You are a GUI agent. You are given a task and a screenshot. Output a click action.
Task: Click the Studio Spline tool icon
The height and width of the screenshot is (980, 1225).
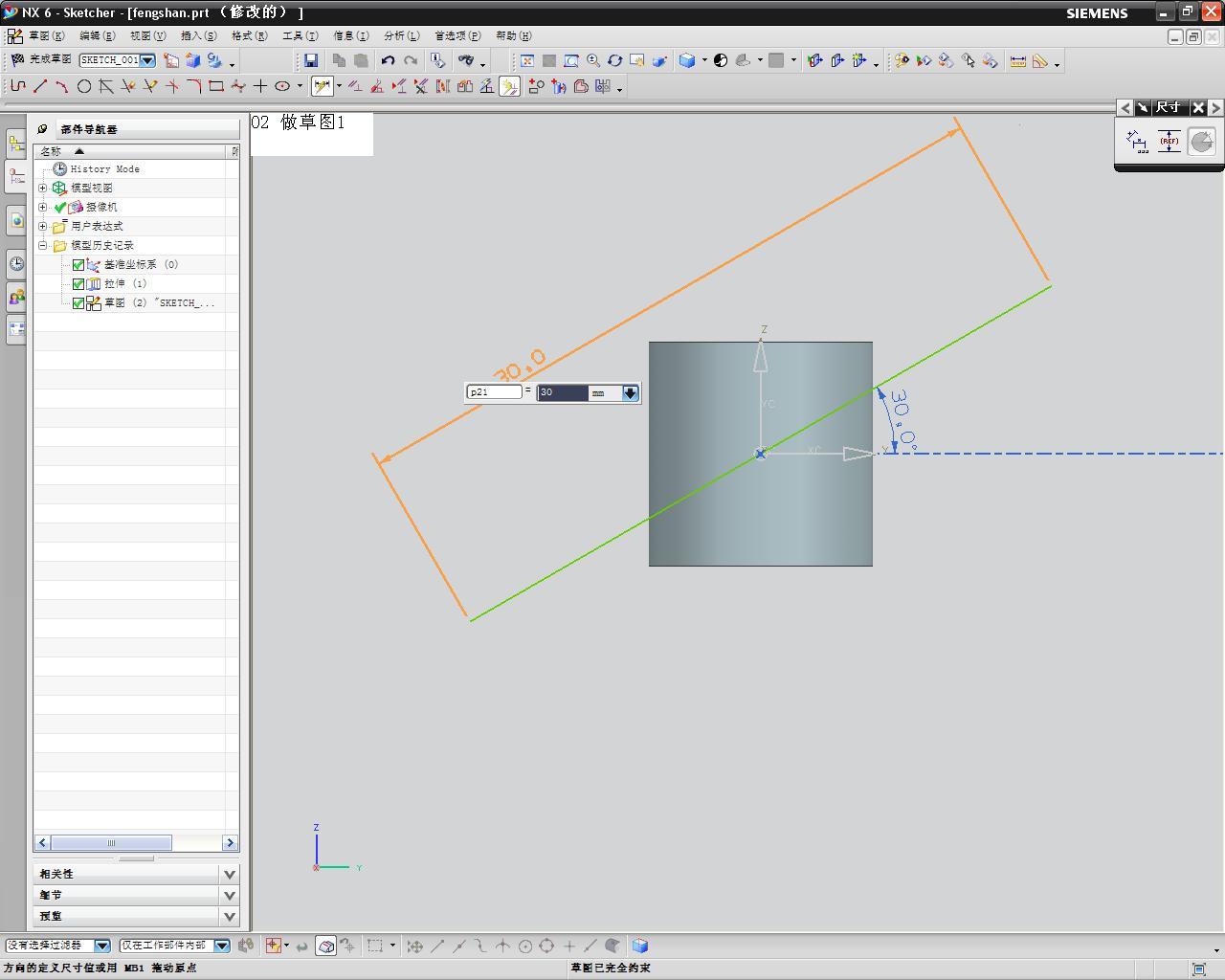tap(238, 86)
